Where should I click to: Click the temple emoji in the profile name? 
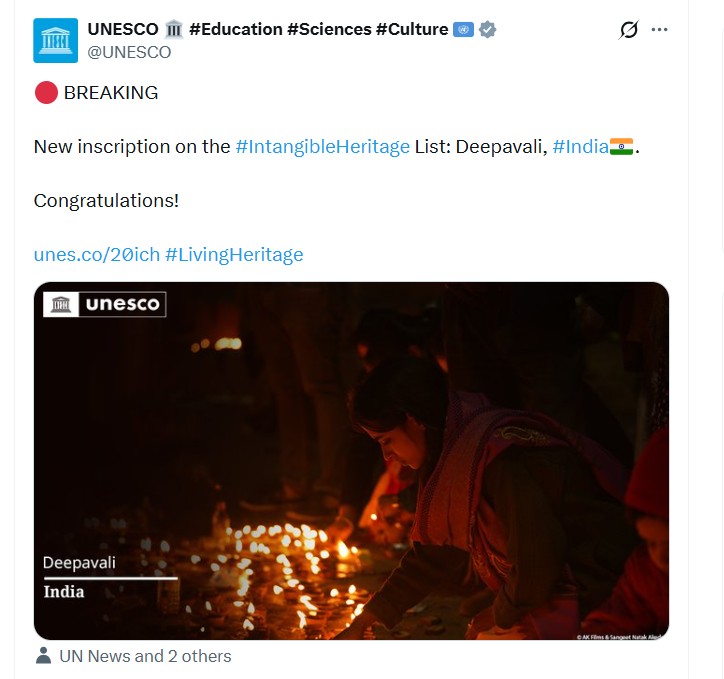173,29
